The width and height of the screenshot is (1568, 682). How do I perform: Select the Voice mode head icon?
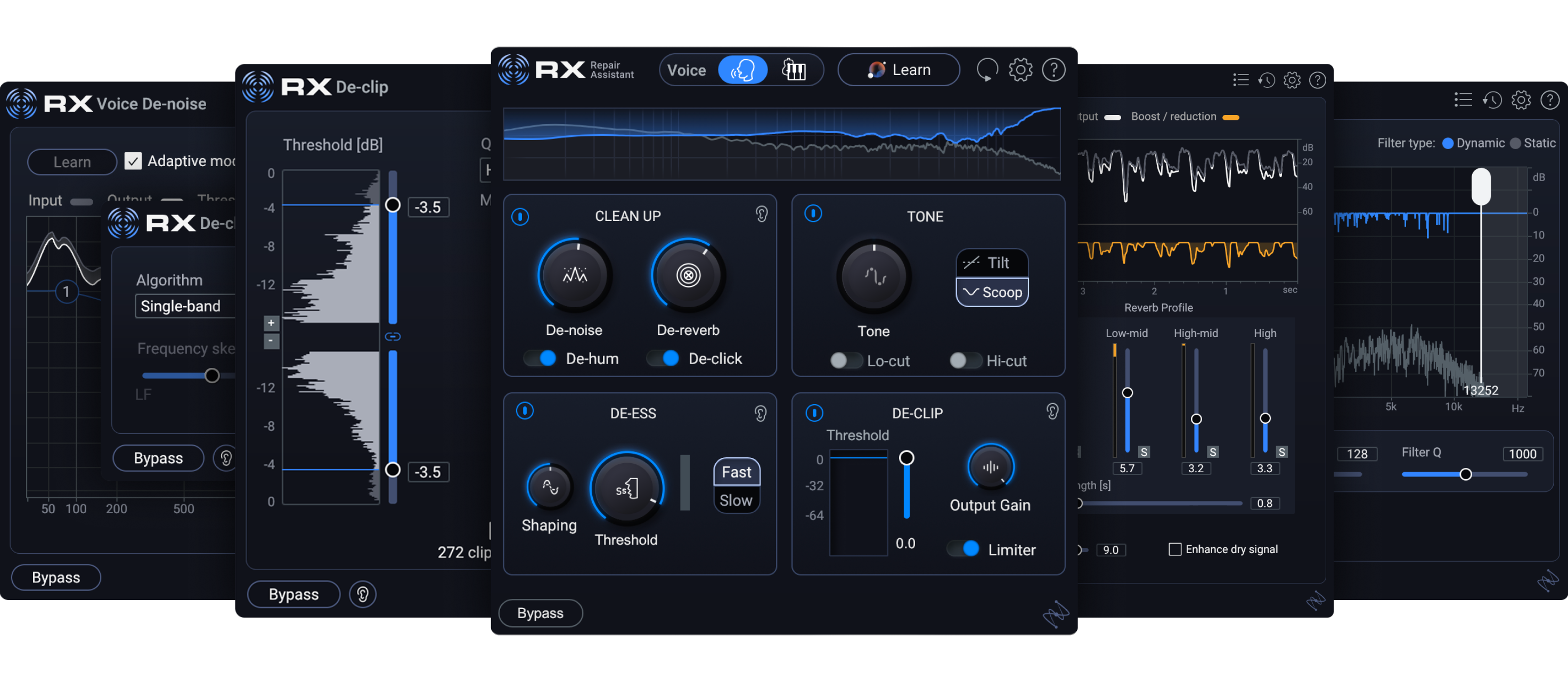tap(742, 70)
